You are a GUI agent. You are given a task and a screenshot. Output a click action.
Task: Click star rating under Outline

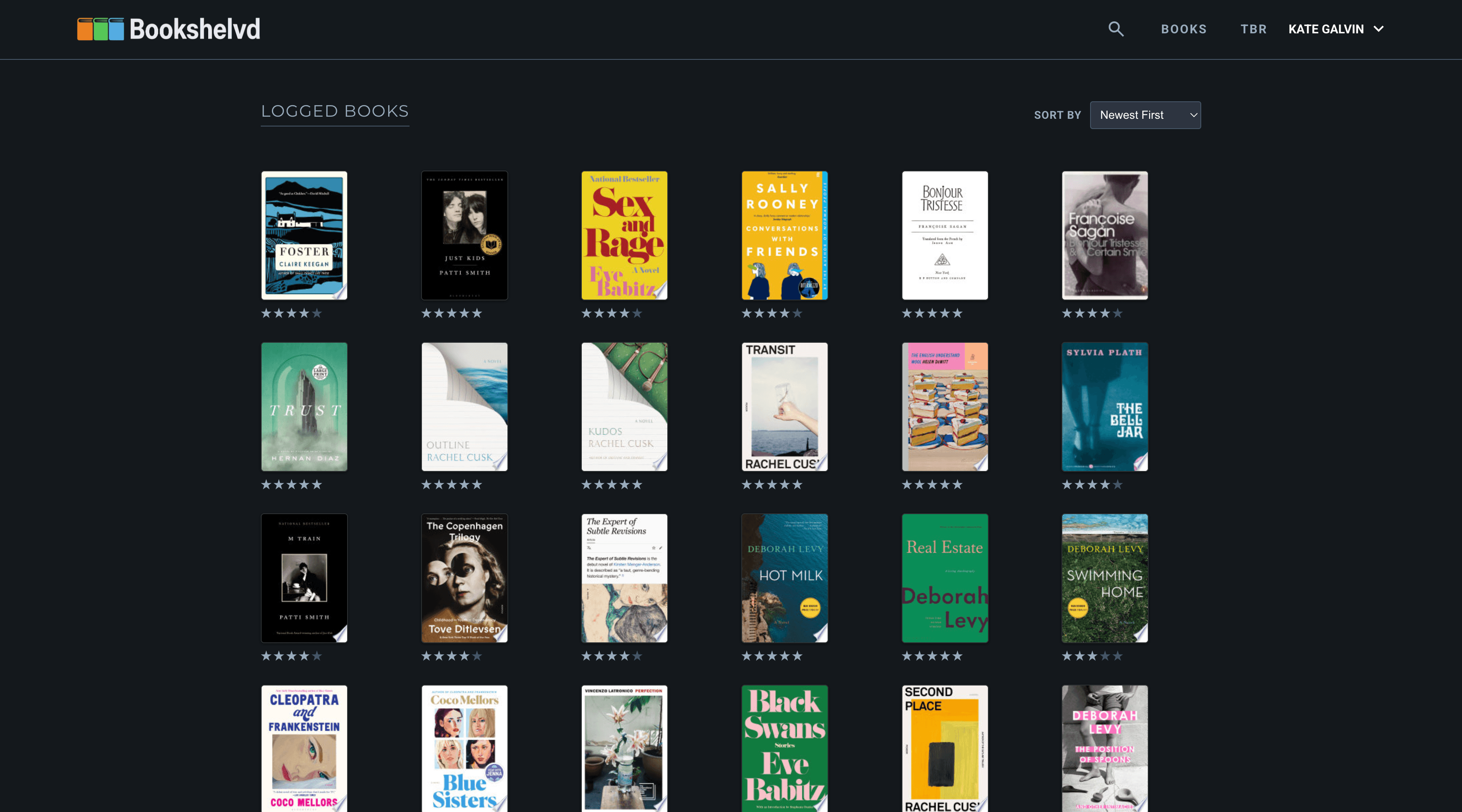[452, 485]
